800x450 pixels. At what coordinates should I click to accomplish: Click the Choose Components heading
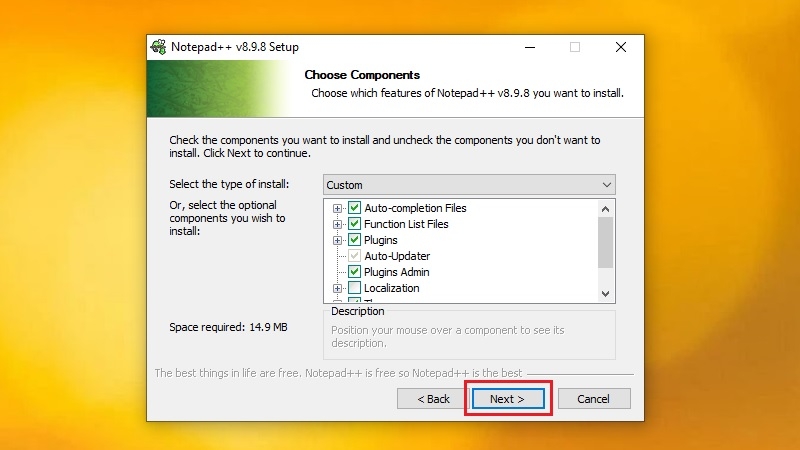tap(362, 75)
